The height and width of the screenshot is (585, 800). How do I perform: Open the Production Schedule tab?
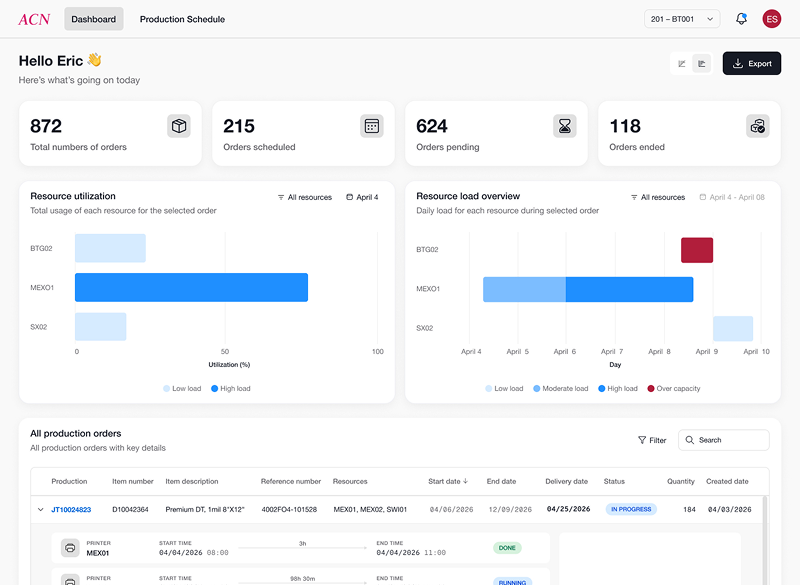point(182,19)
